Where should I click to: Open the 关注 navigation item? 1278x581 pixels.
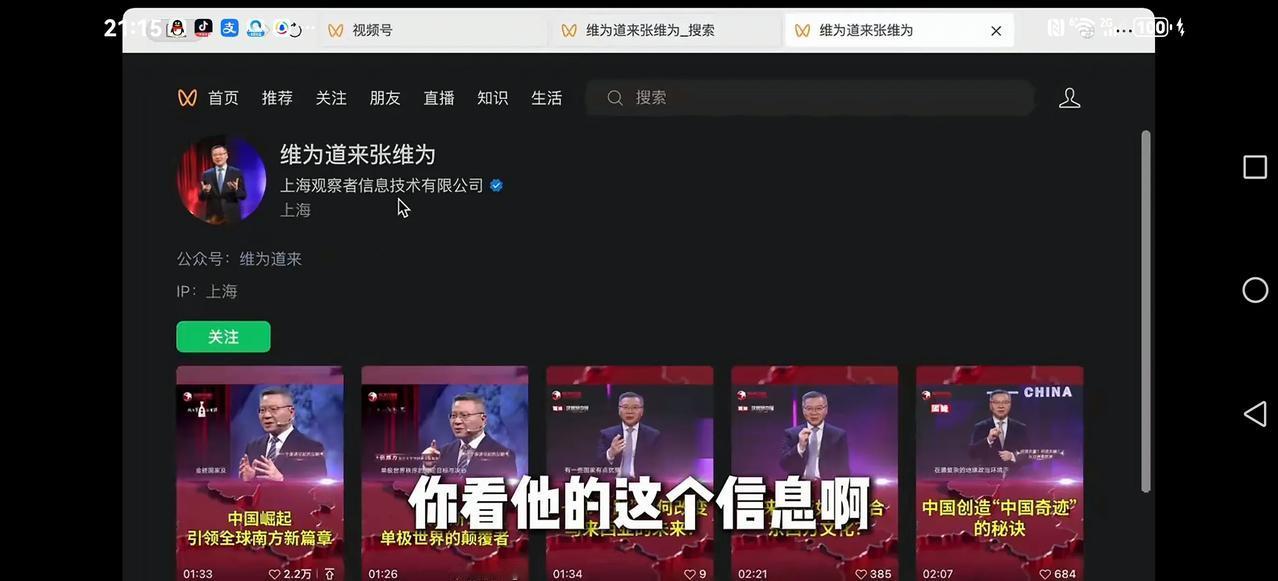tap(331, 98)
